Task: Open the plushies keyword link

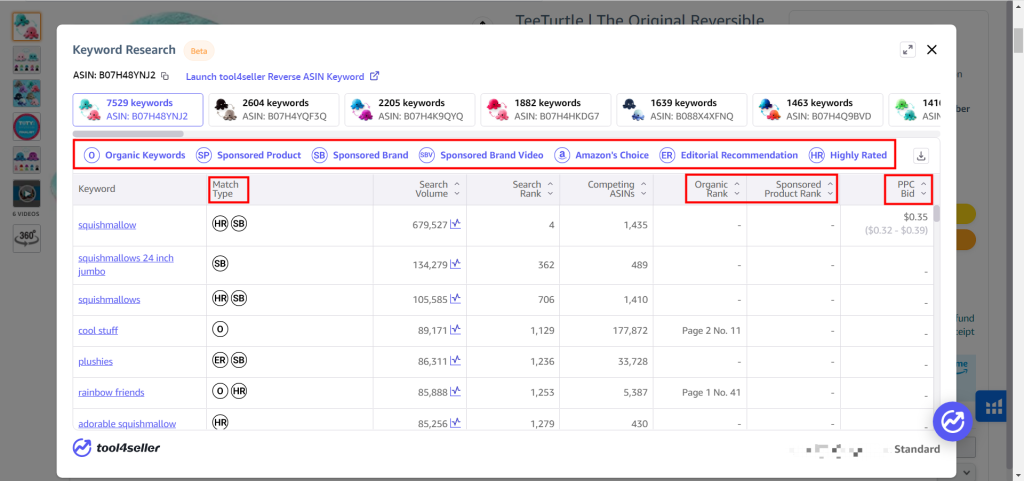Action: (x=96, y=362)
